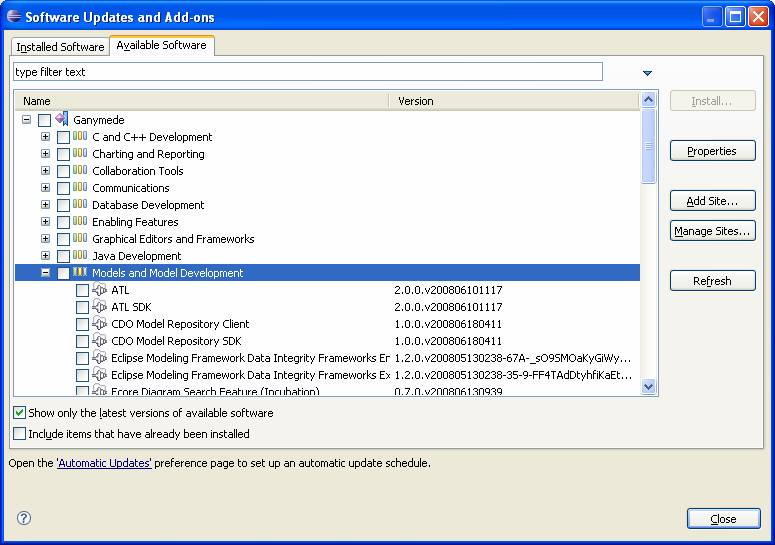Image resolution: width=775 pixels, height=545 pixels.
Task: Check the C and C++ Development checkbox
Action: pos(63,137)
